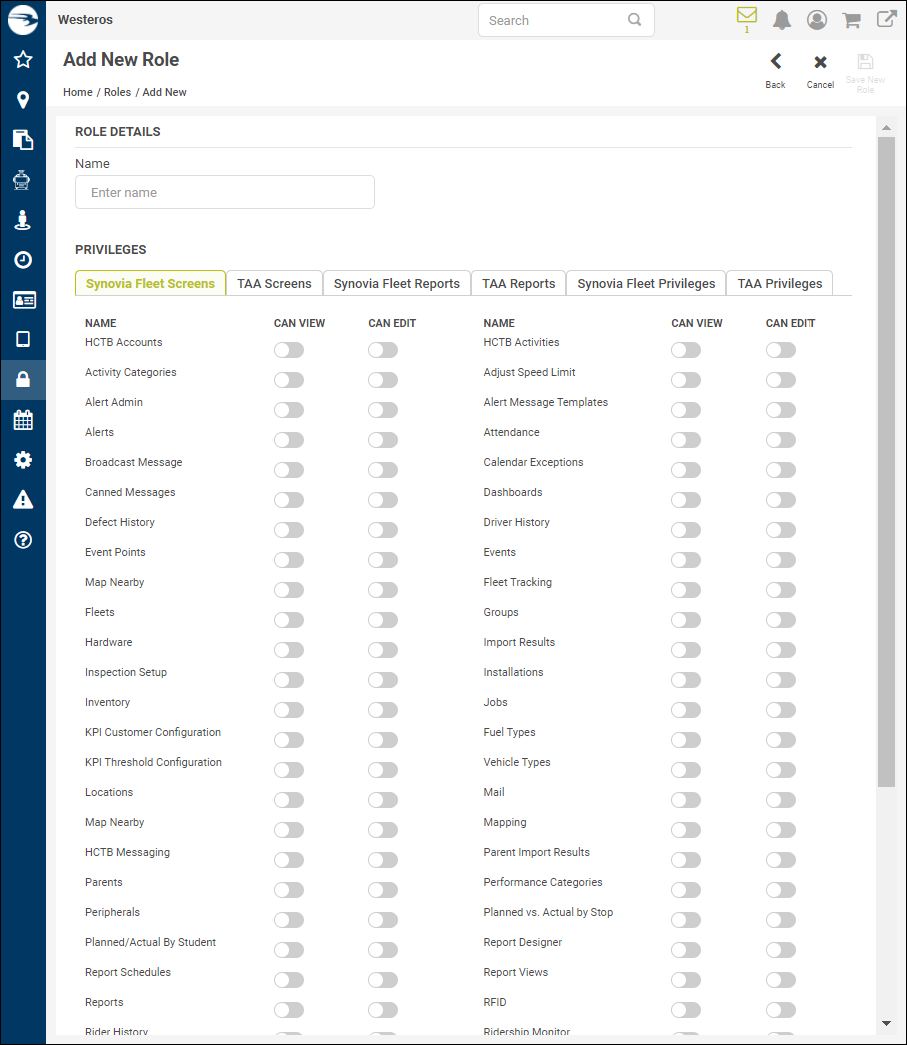Viewport: 907px width, 1045px height.
Task: Click the Save New Role button
Action: pos(865,73)
